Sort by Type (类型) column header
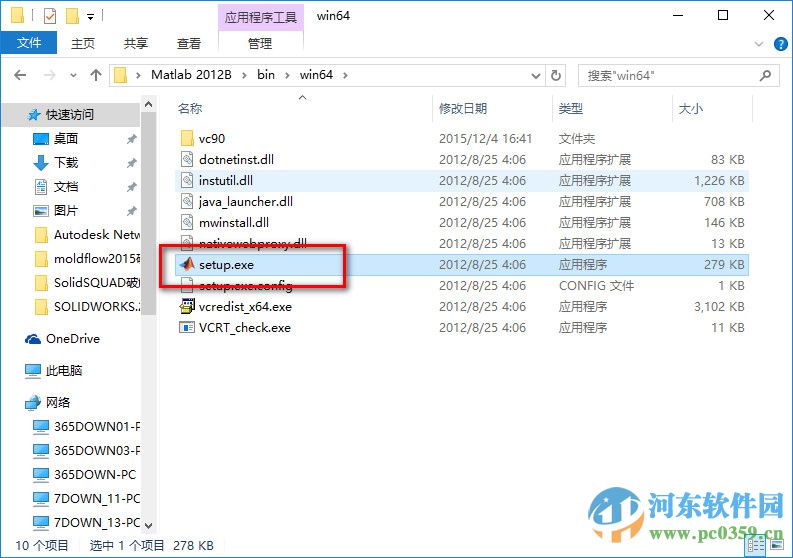Image resolution: width=793 pixels, height=558 pixels. point(570,108)
